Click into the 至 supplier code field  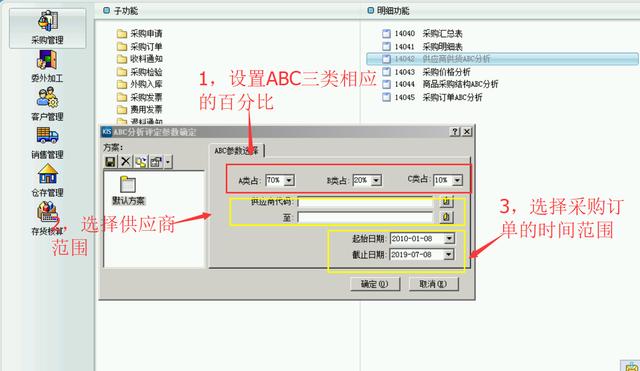tap(365, 218)
